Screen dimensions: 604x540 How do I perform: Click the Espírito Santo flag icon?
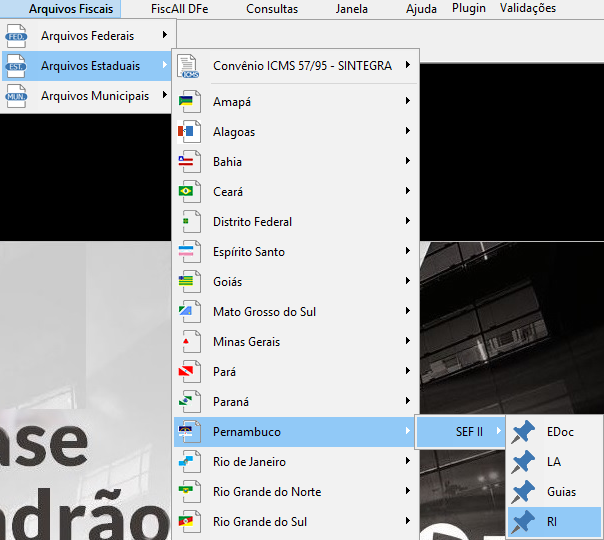[x=189, y=252]
